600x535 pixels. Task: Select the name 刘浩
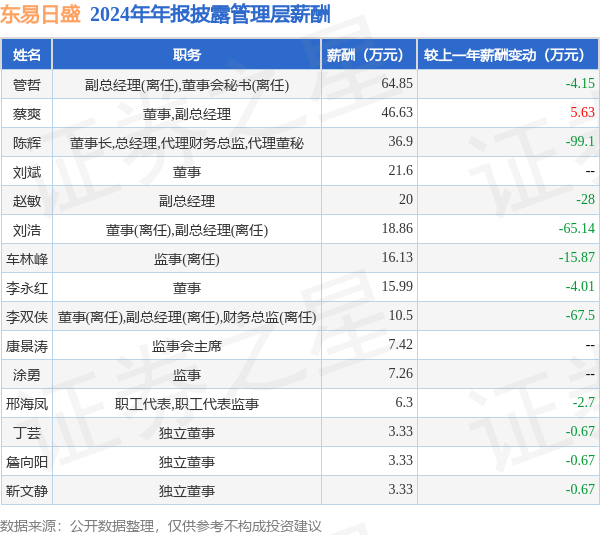click(27, 230)
